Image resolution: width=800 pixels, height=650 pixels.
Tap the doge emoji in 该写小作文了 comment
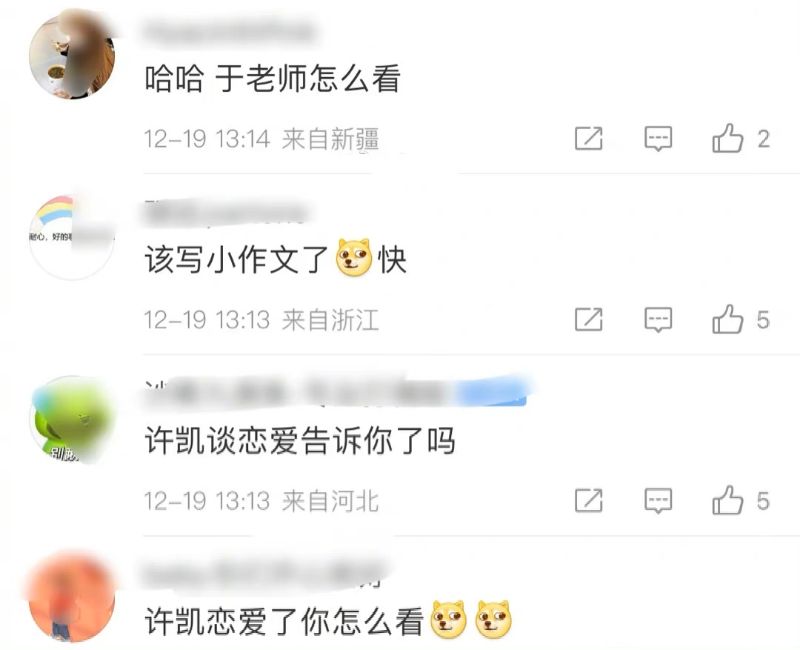(354, 258)
